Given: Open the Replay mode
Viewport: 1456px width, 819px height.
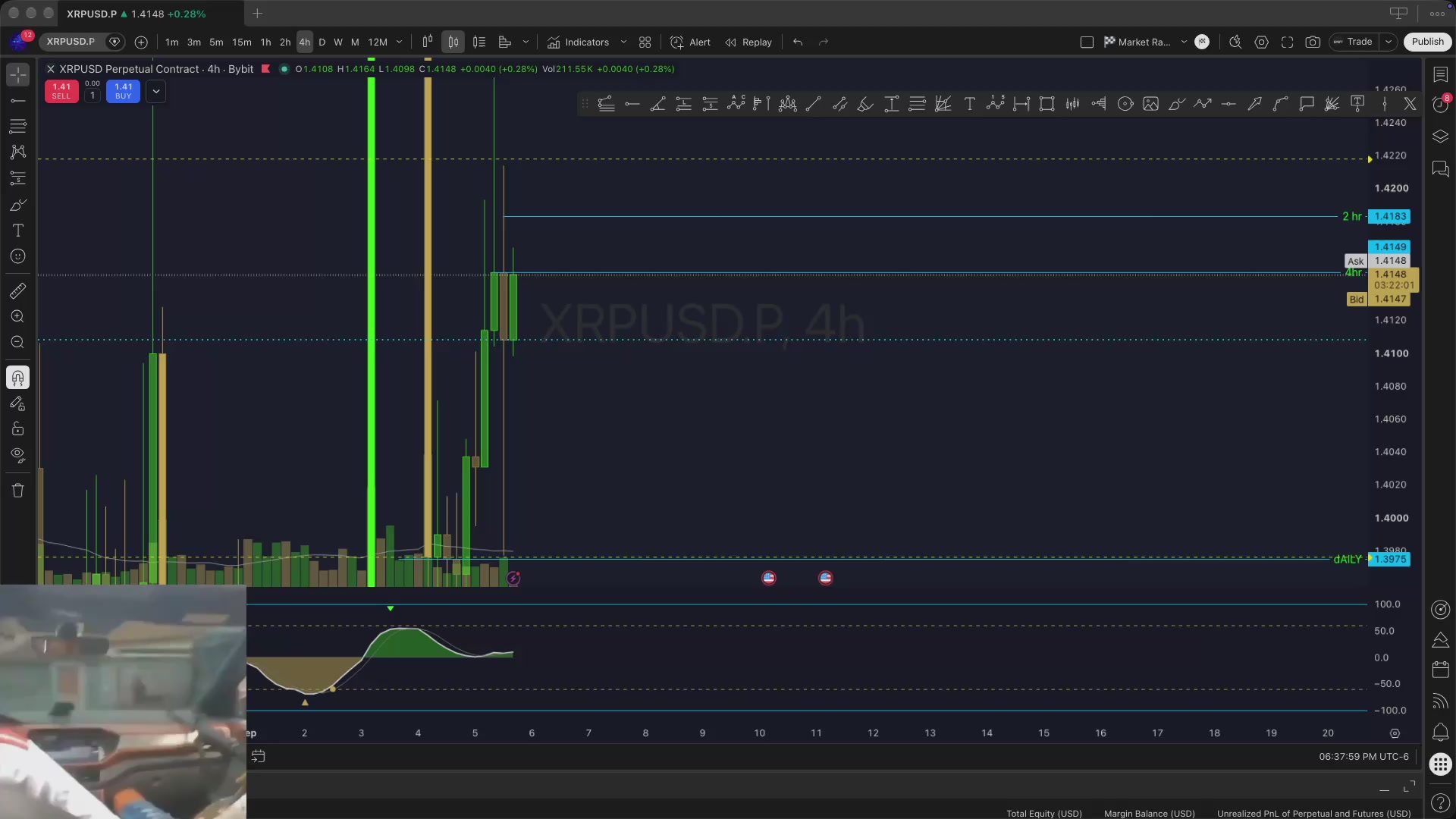Looking at the screenshot, I should tap(748, 42).
